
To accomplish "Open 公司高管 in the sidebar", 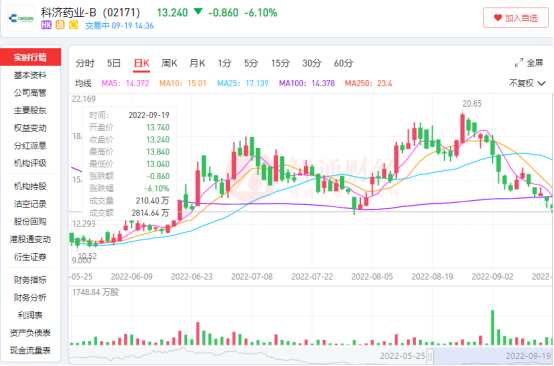I will coord(30,93).
